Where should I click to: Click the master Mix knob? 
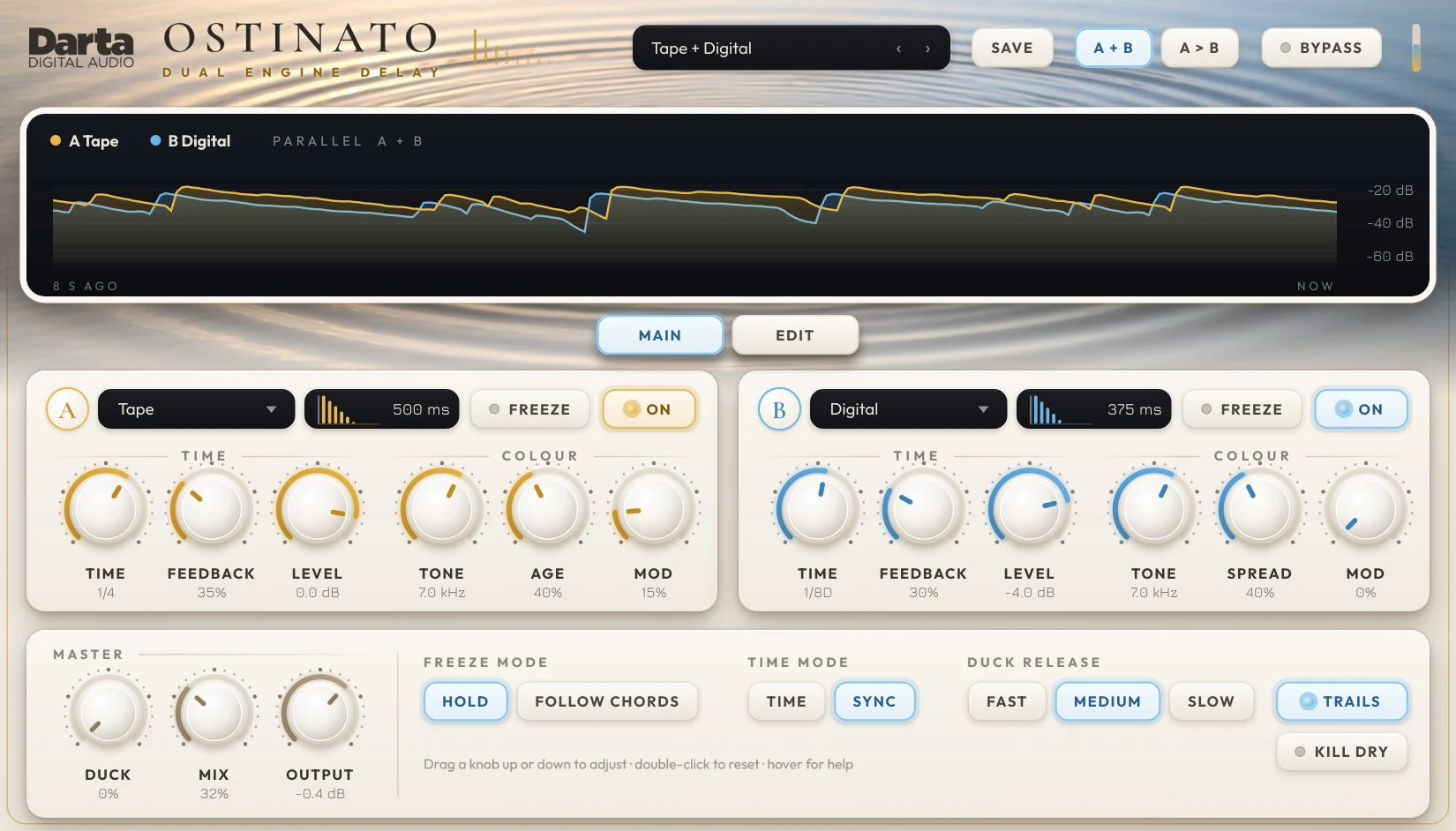coord(214,712)
